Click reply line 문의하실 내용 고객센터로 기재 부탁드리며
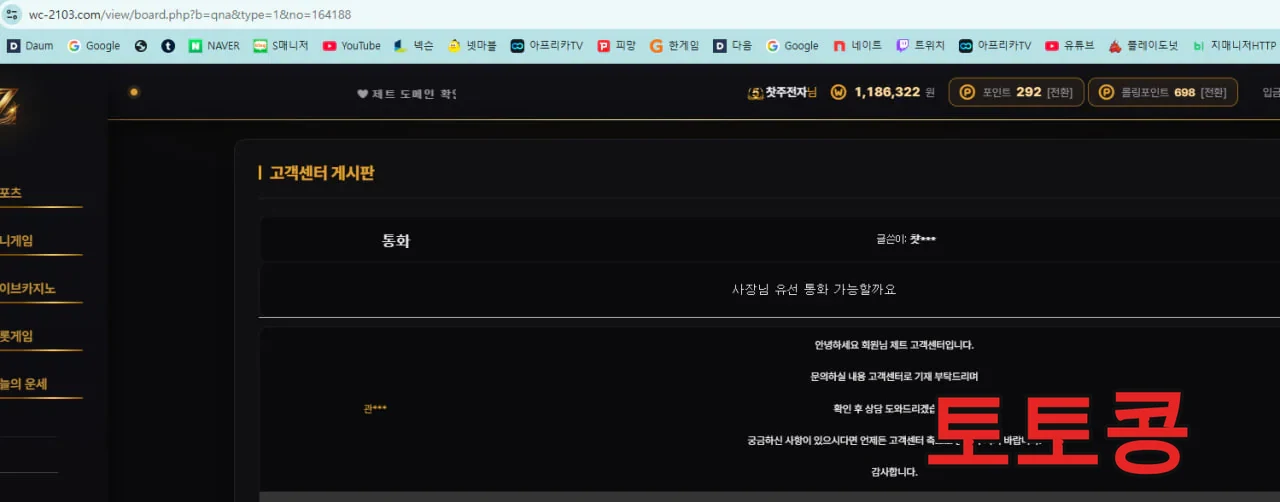Screen dimensions: 1280x502 pyautogui.click(x=894, y=377)
